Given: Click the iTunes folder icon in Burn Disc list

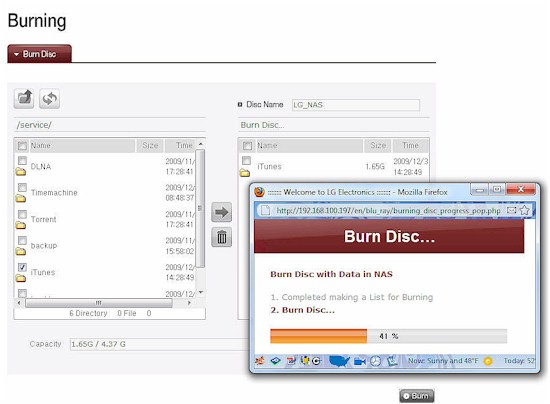Looking at the screenshot, I should pyautogui.click(x=245, y=172).
